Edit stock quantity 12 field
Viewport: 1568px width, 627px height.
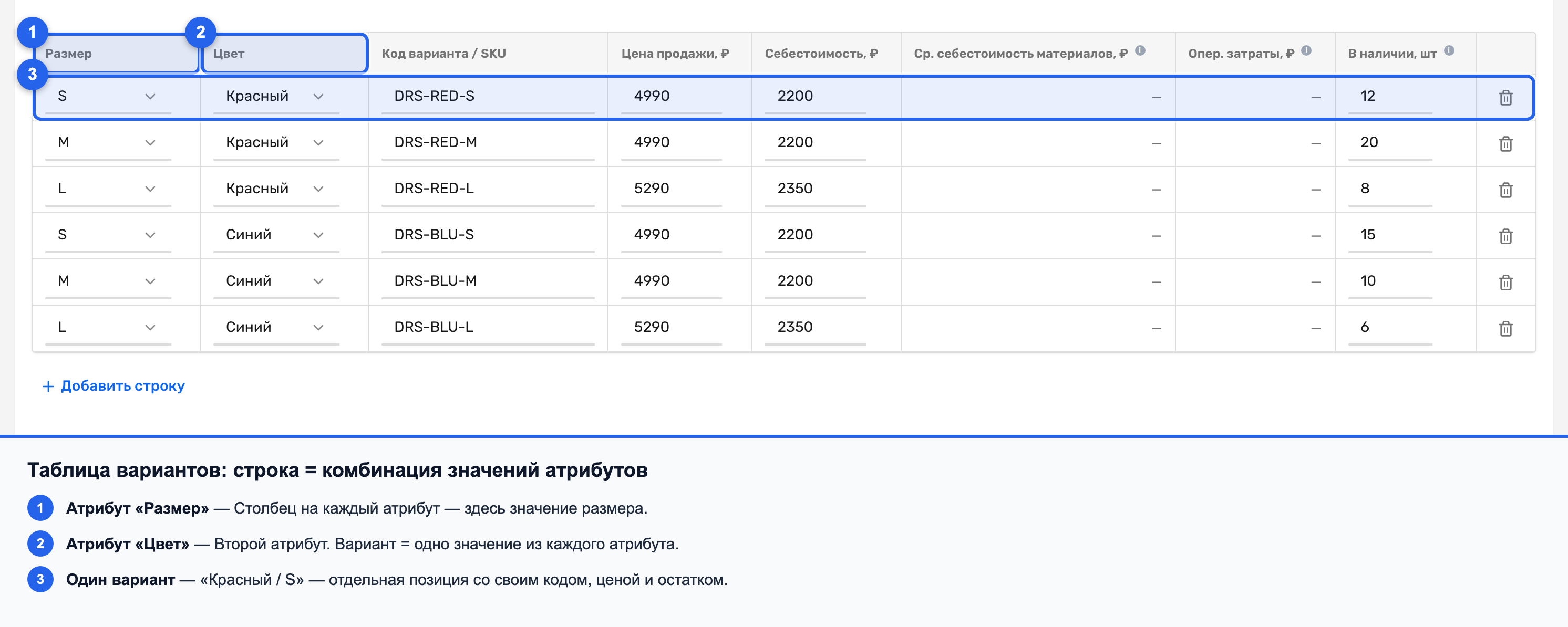pos(1390,96)
